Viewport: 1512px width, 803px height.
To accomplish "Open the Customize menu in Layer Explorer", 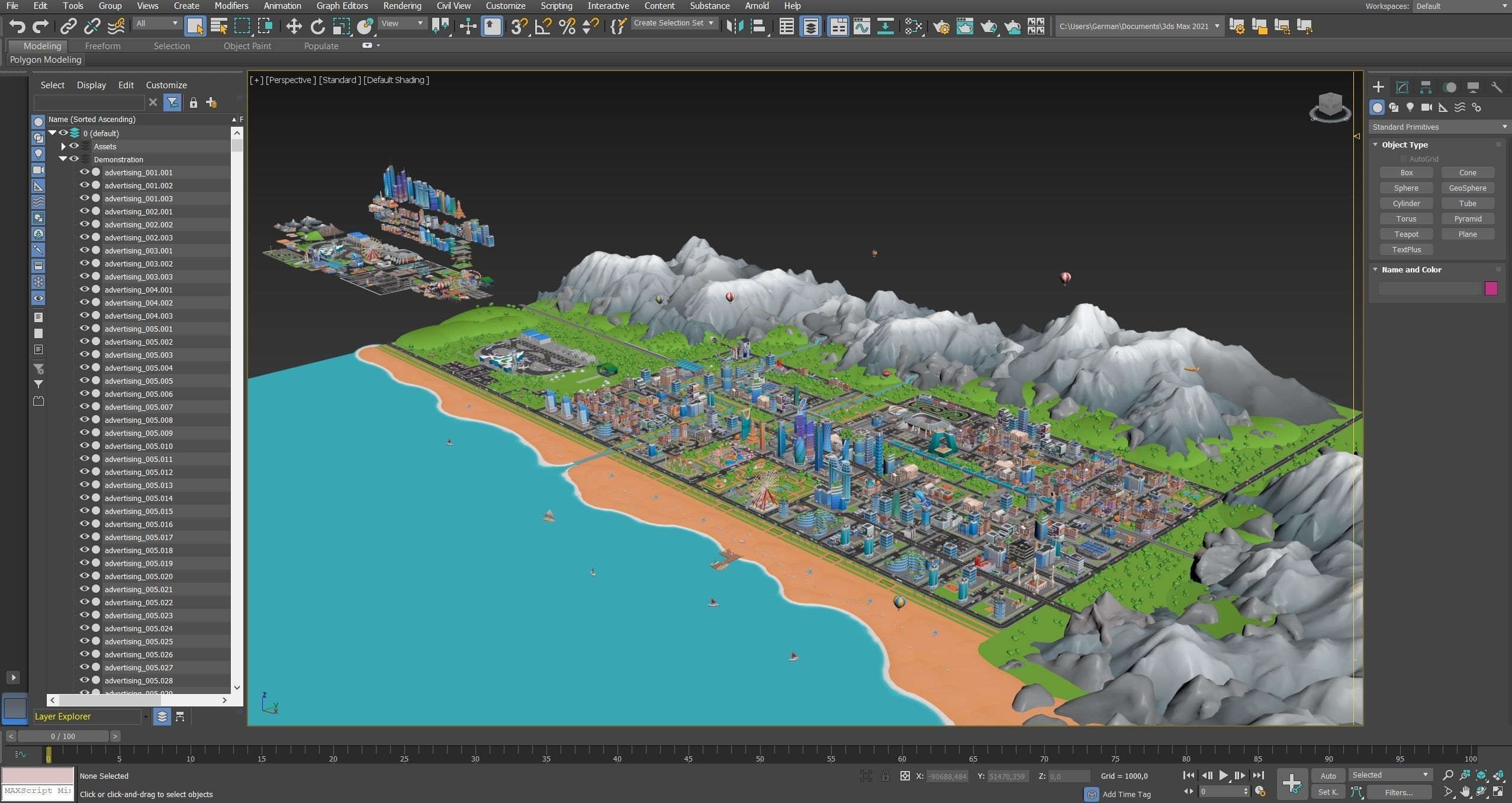I will pyautogui.click(x=166, y=85).
